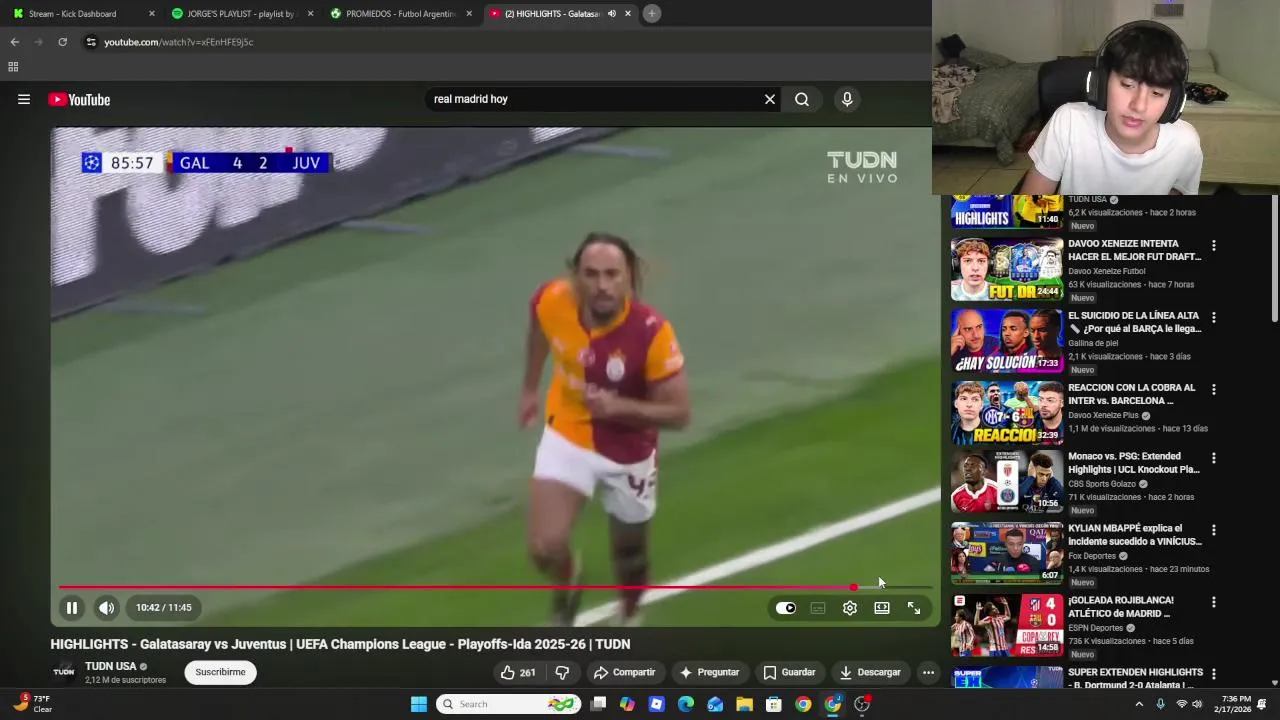Toggle the autoplay switch in player
The width and height of the screenshot is (1280, 720).
click(x=786, y=608)
